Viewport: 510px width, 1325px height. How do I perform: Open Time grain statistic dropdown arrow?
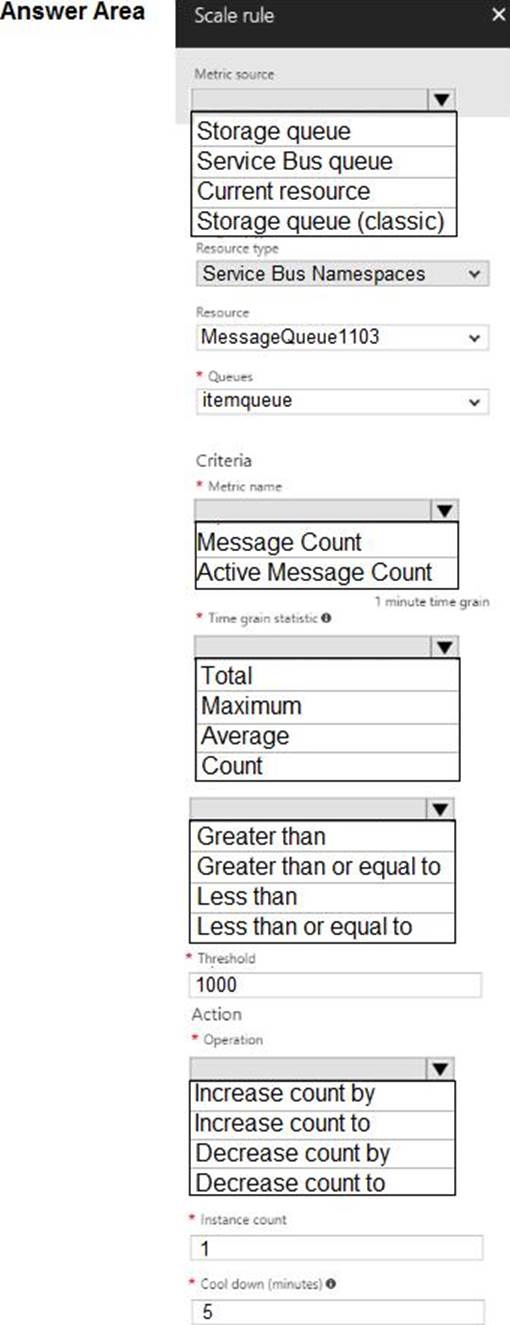tap(445, 648)
